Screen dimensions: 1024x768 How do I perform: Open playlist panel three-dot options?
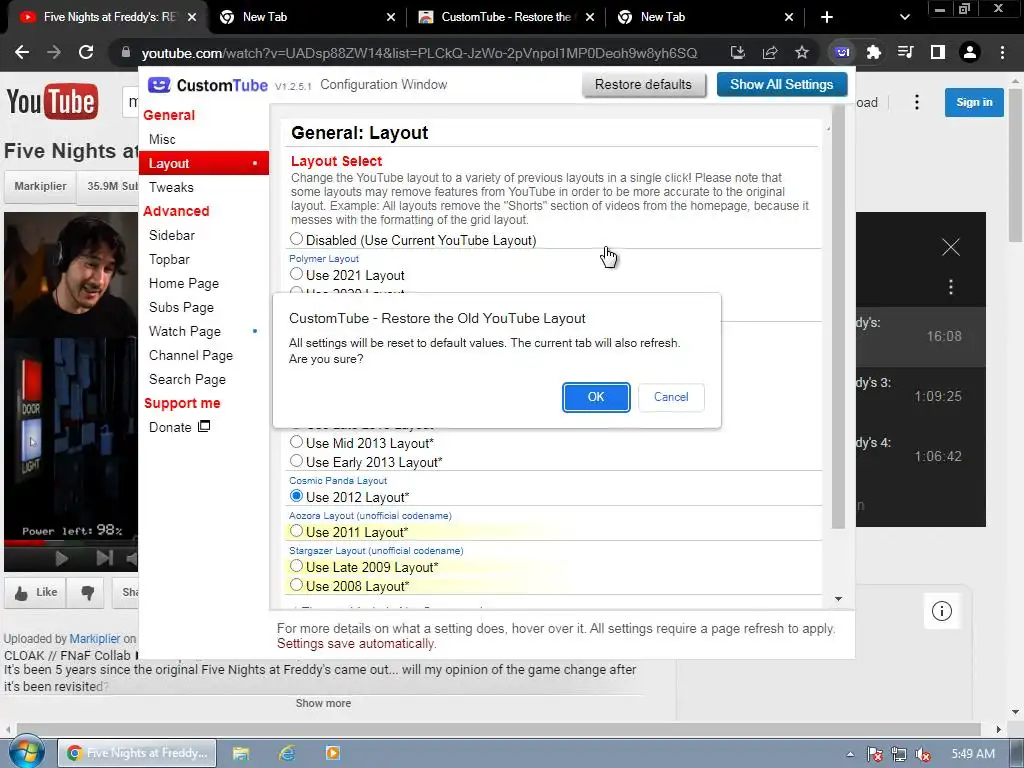click(x=951, y=287)
